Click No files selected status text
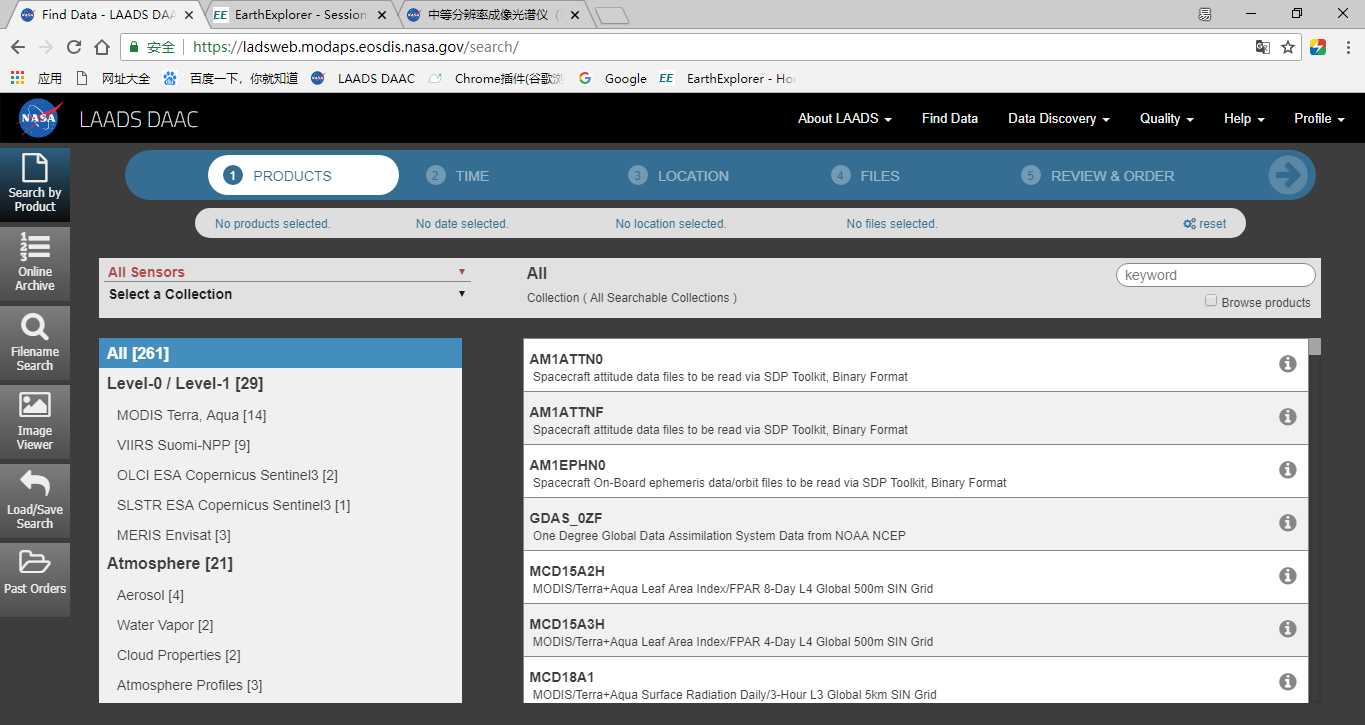Viewport: 1365px width, 725px height. point(892,224)
